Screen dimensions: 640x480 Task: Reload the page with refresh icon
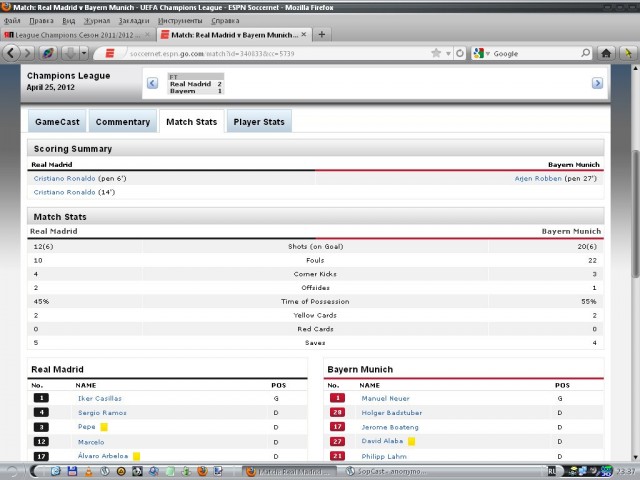click(x=460, y=53)
